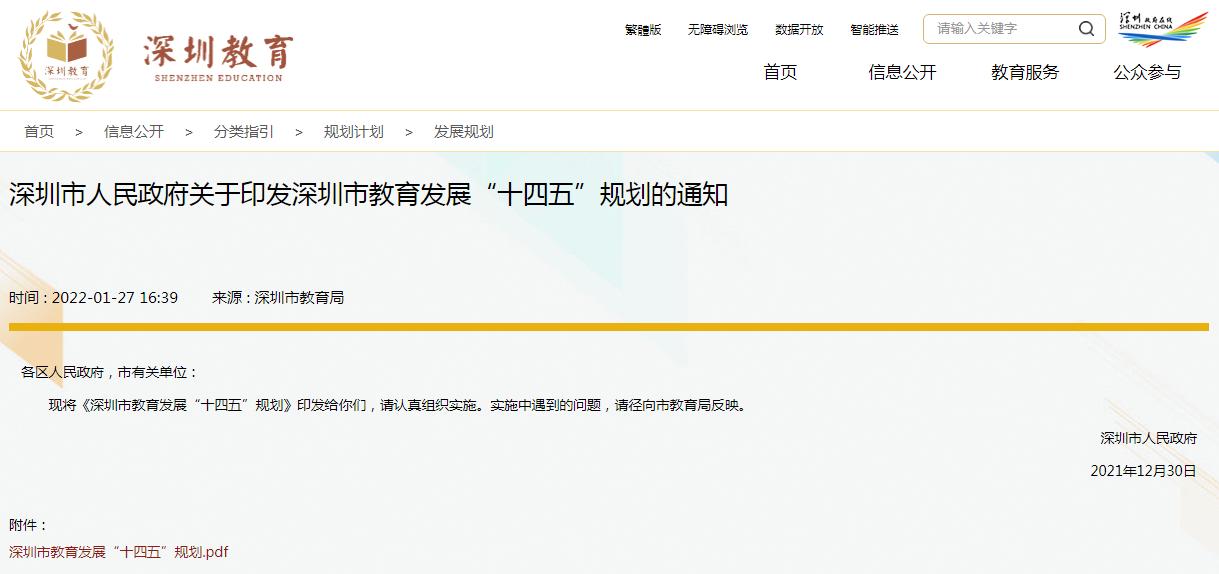Click the salutation 各区人民政府，市有关单位
This screenshot has width=1219, height=574.
[x=110, y=372]
